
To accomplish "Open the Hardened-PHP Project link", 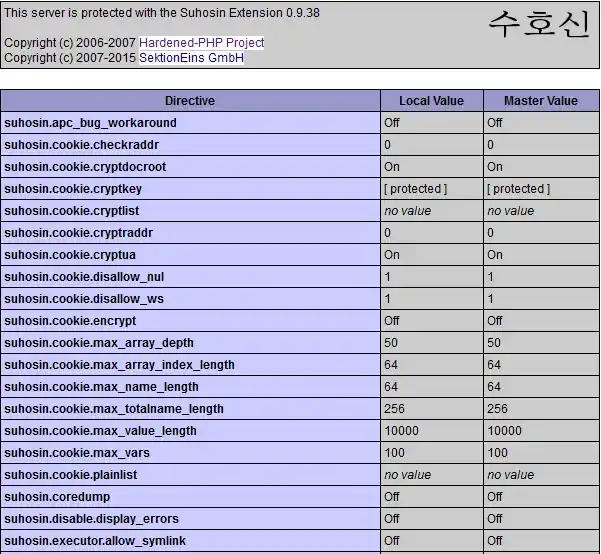I will coord(202,43).
